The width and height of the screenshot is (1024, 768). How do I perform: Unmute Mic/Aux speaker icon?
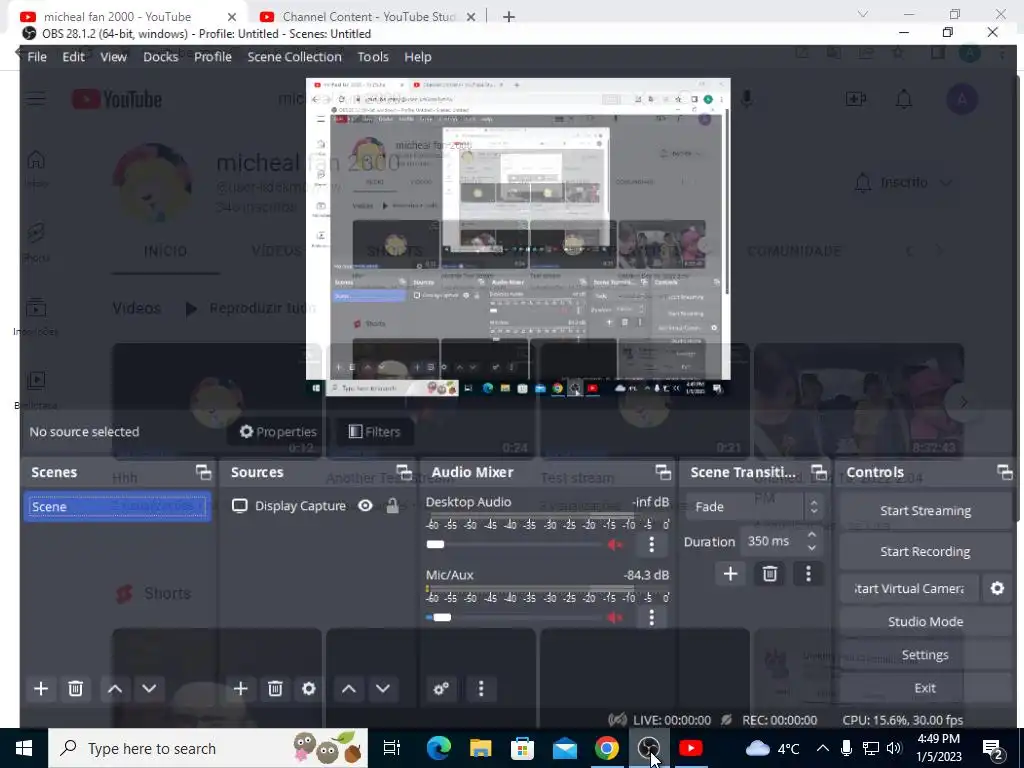coord(615,617)
